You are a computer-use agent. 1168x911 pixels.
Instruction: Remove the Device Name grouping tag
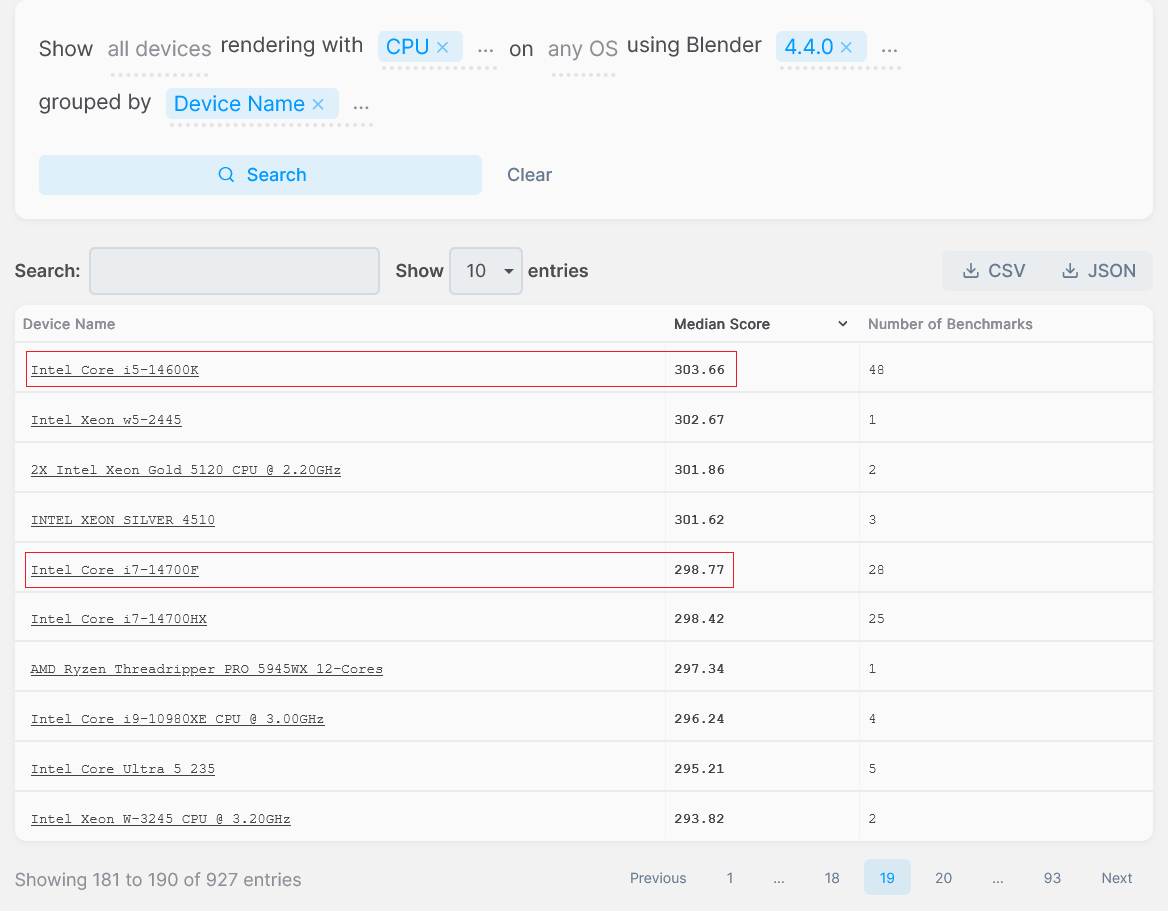point(318,104)
